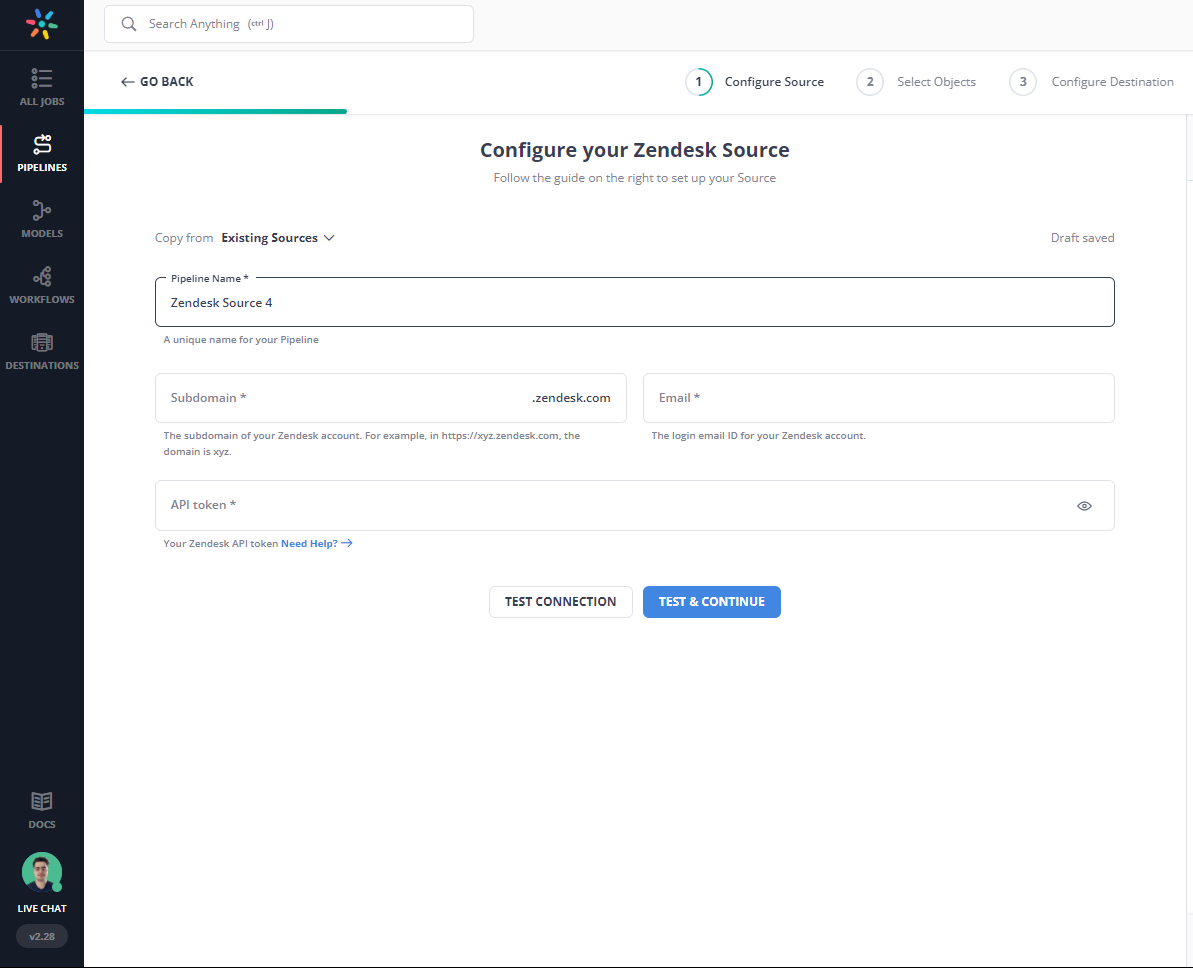1193x968 pixels.
Task: Click the Test Connection button
Action: [x=561, y=602]
